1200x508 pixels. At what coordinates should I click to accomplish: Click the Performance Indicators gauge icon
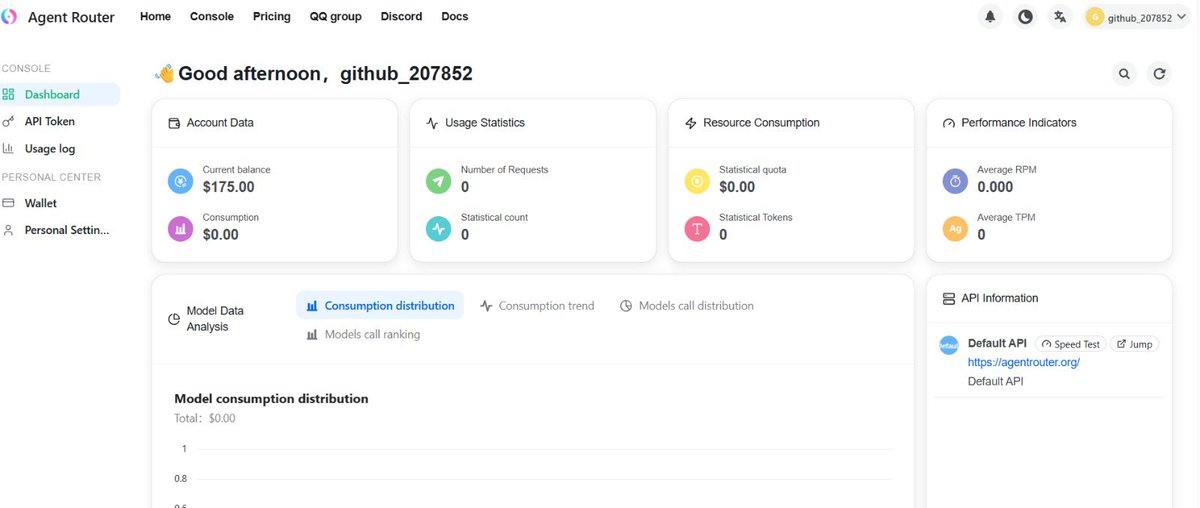pyautogui.click(x=949, y=123)
